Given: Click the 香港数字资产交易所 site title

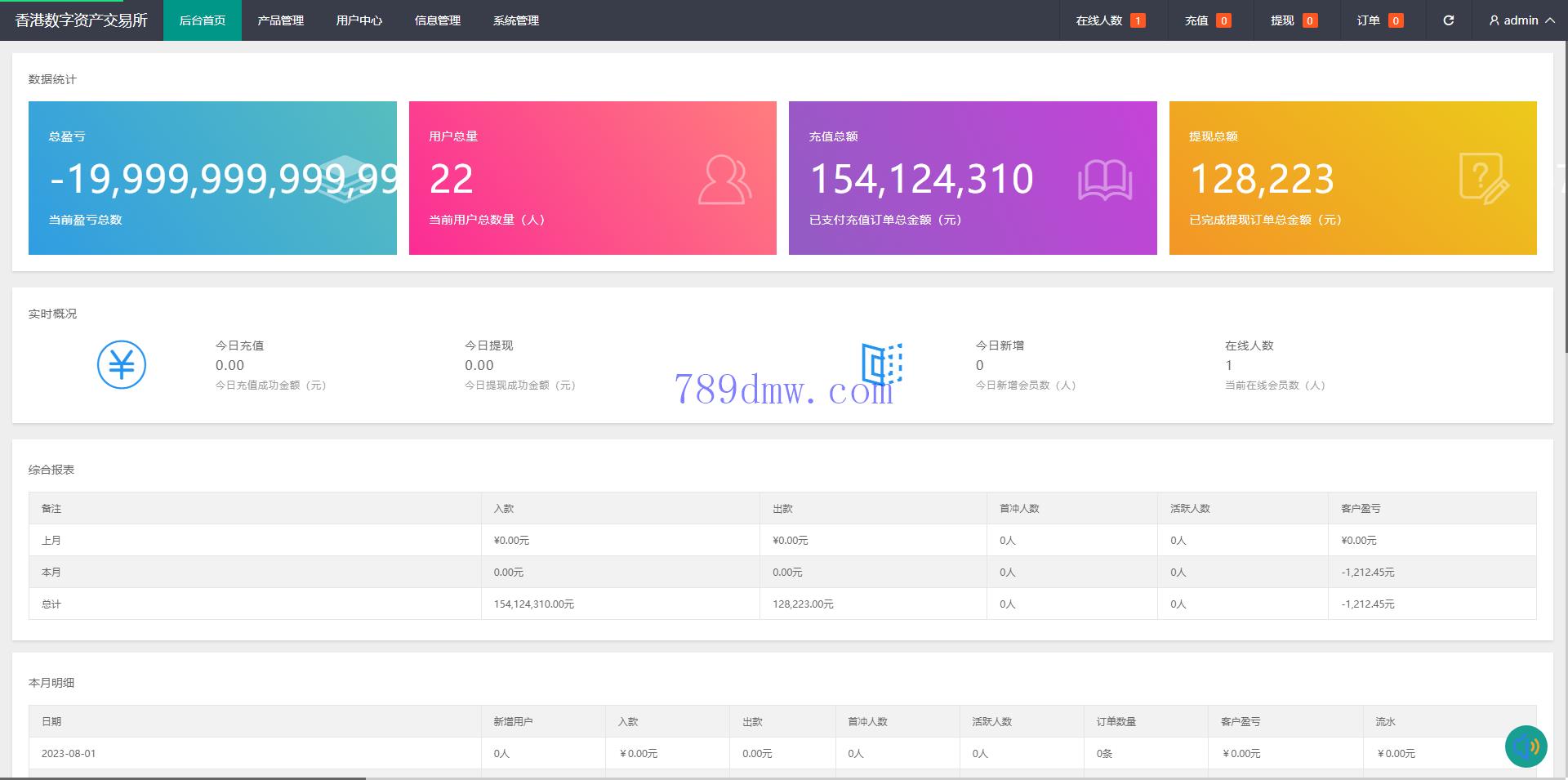Looking at the screenshot, I should (82, 20).
